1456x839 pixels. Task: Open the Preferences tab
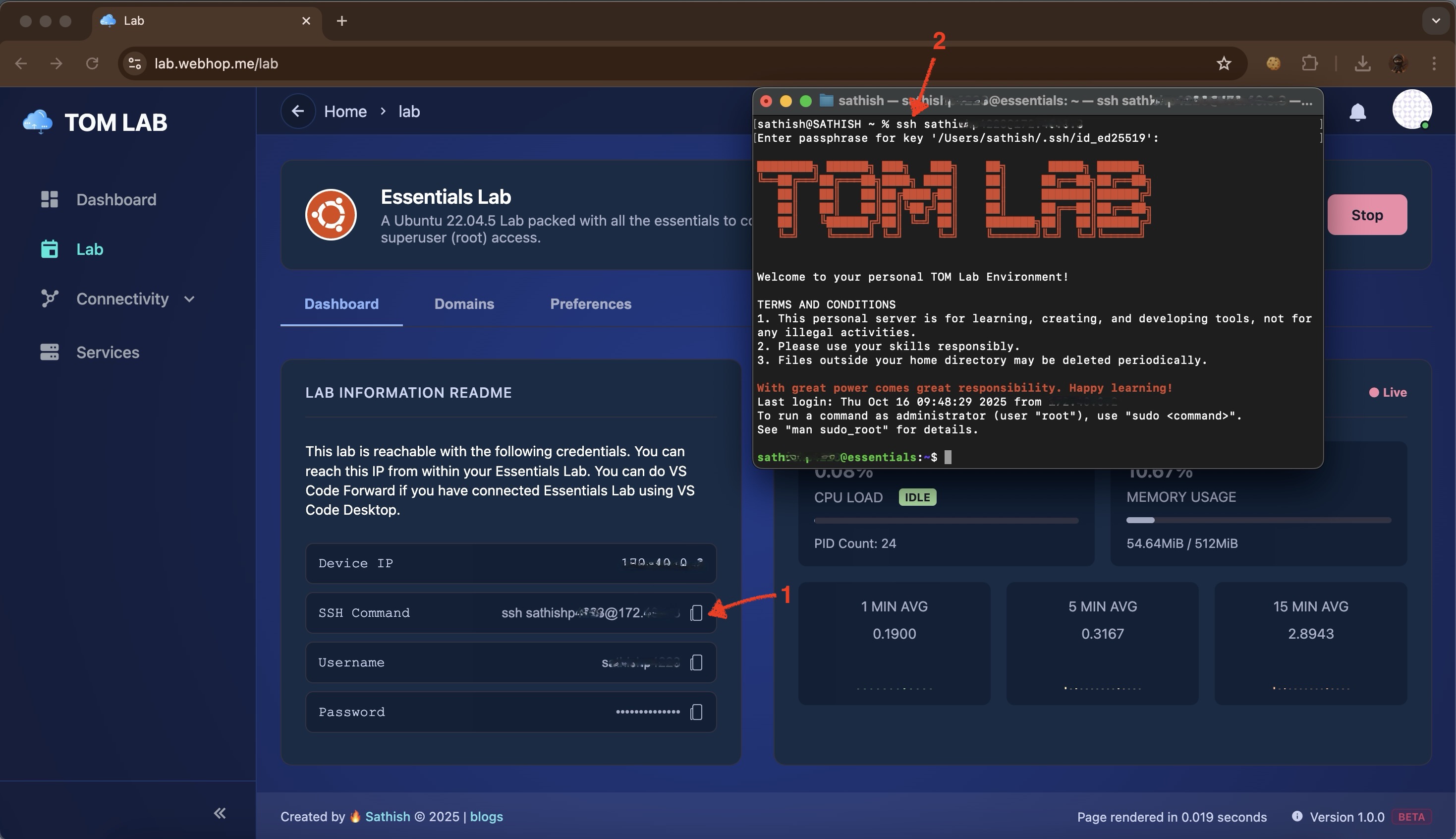[591, 303]
